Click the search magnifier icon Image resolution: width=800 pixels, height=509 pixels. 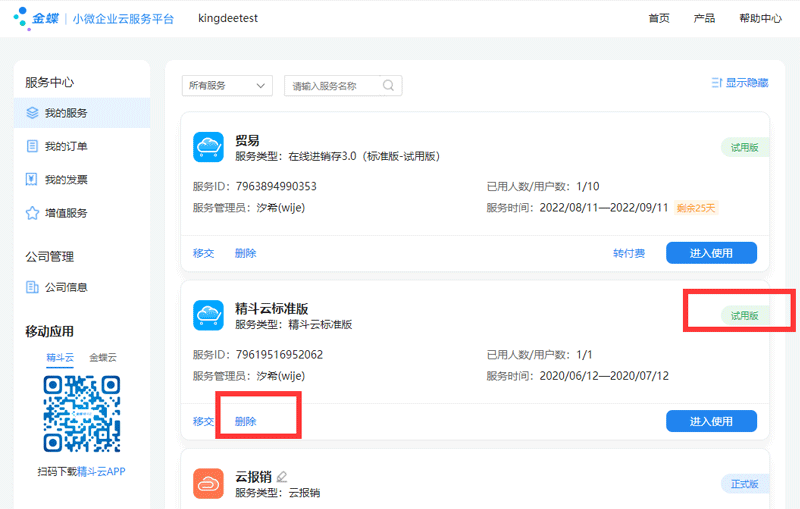pos(388,85)
